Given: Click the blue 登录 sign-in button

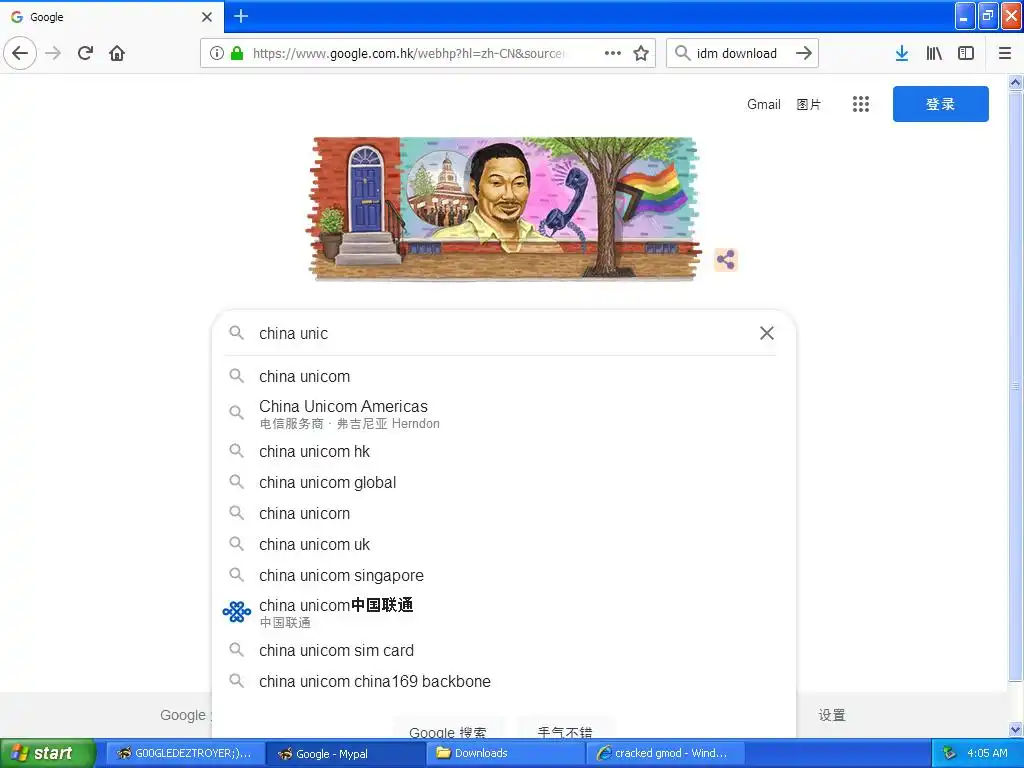Looking at the screenshot, I should click(940, 104).
